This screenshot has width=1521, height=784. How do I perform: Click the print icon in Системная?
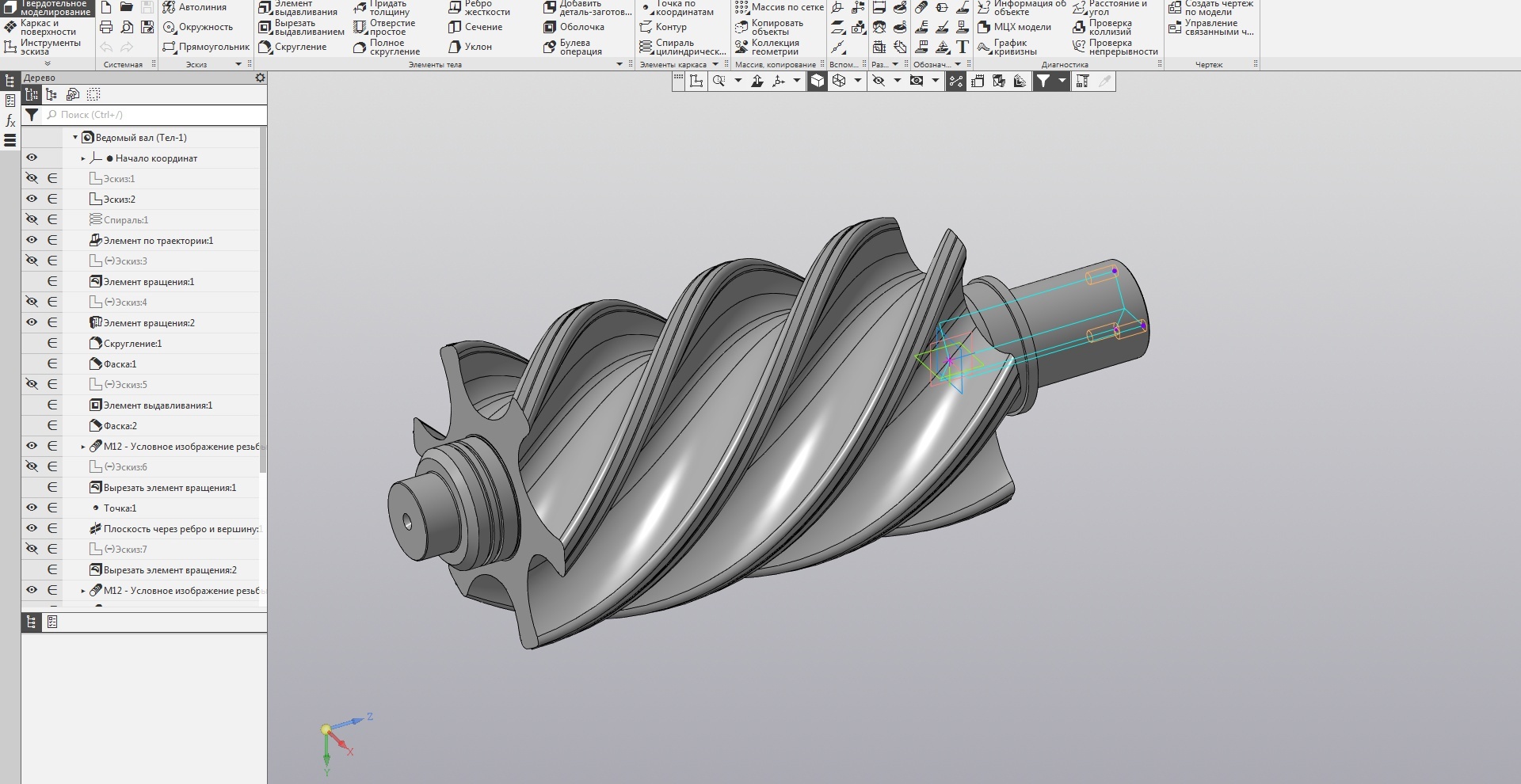tap(106, 27)
